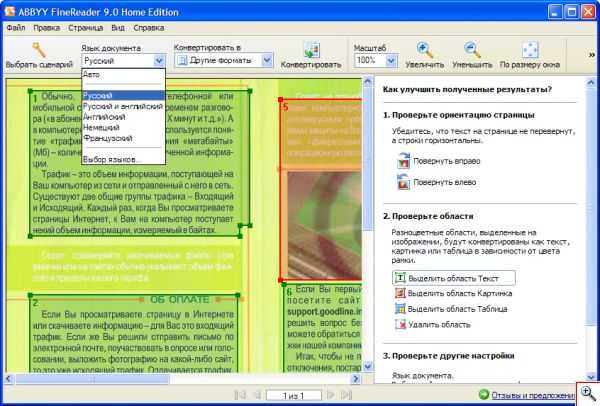
Task: Click the Повернуть вправо label
Action: tap(447, 161)
